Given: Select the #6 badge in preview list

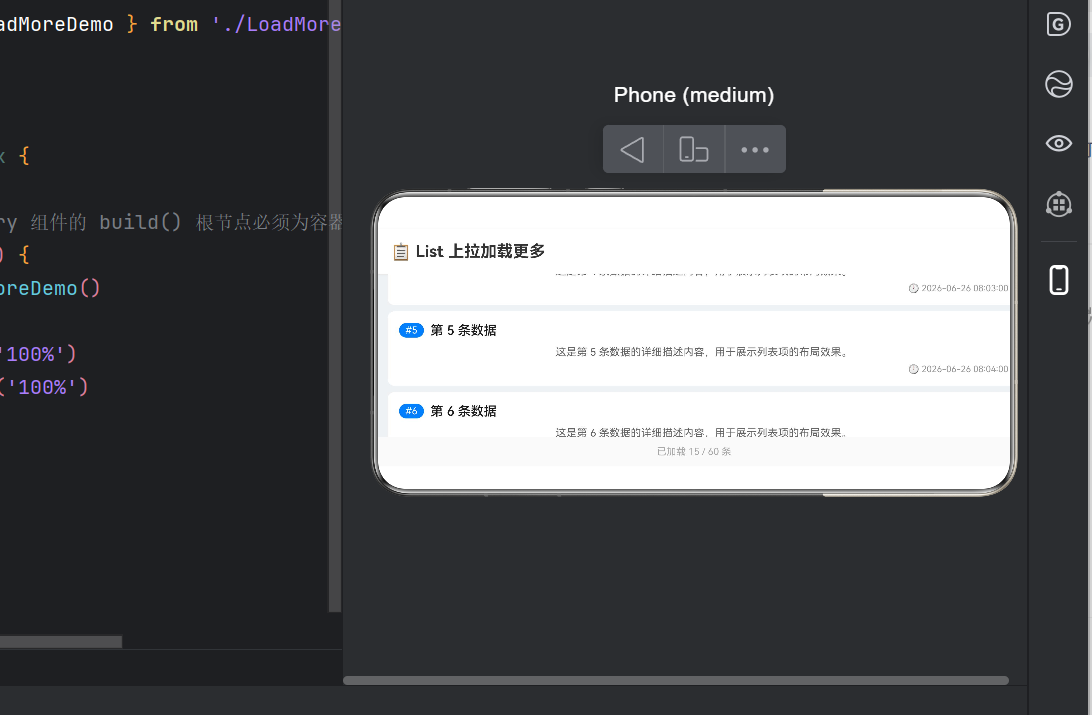Looking at the screenshot, I should click(x=411, y=411).
